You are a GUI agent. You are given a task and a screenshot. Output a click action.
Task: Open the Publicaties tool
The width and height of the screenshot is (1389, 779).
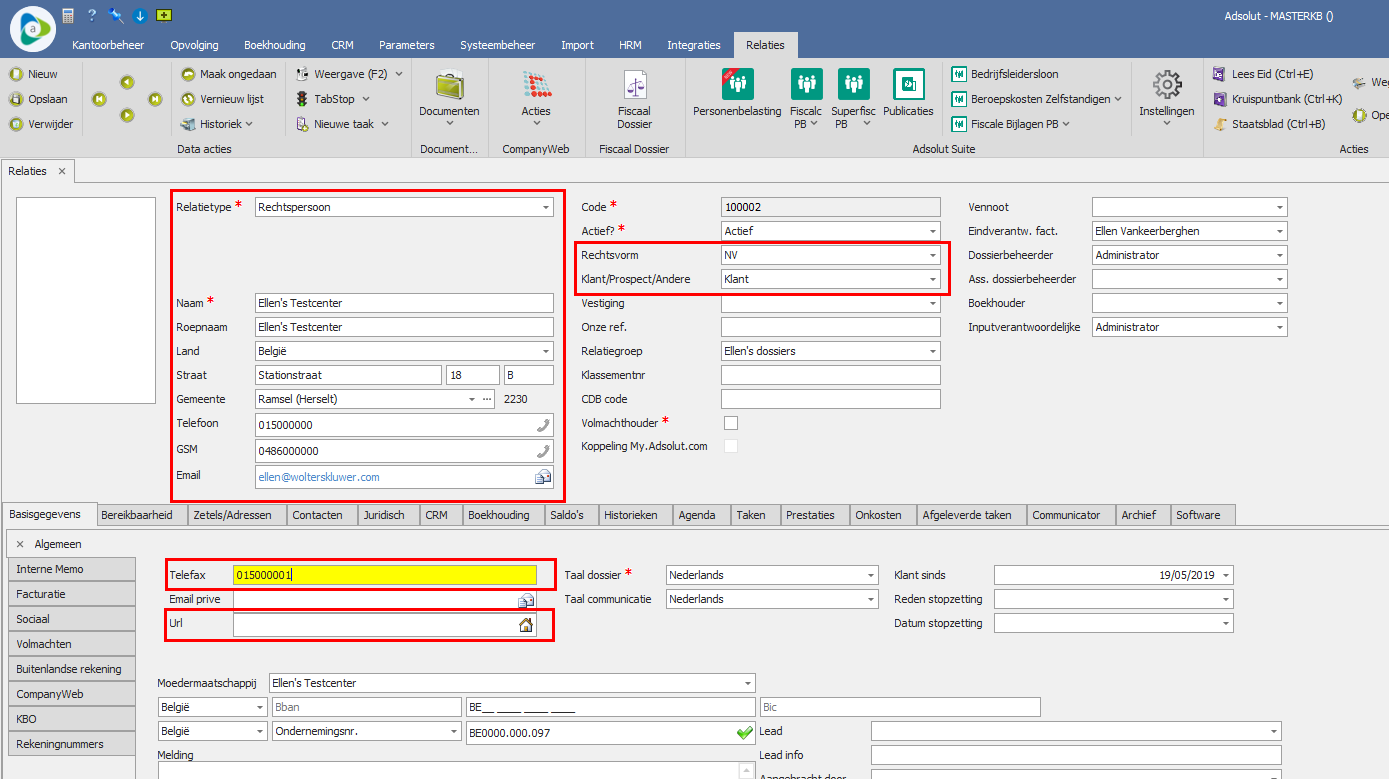908,85
